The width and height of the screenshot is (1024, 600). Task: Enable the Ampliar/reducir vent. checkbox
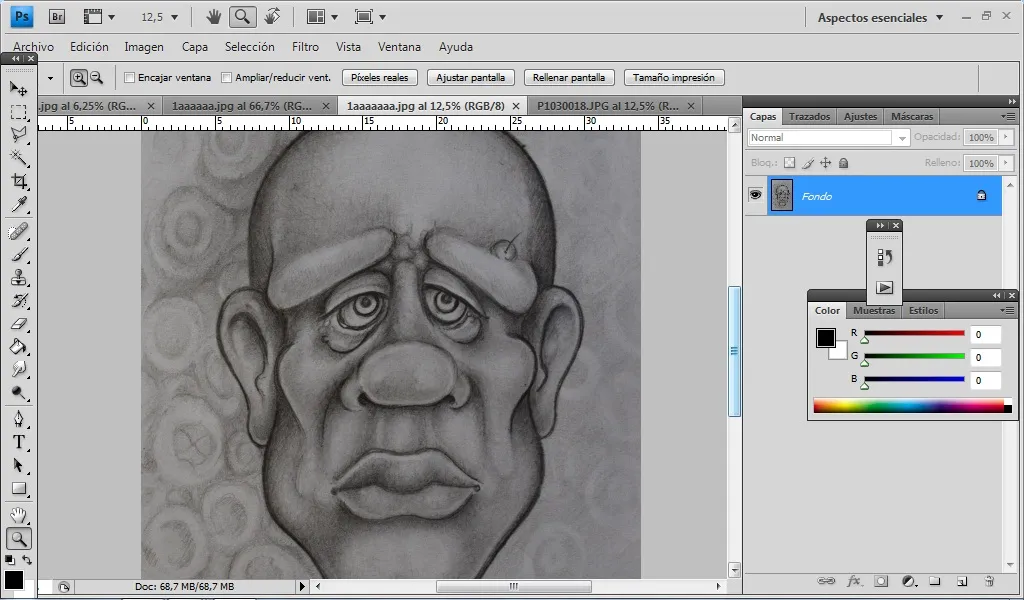point(227,78)
